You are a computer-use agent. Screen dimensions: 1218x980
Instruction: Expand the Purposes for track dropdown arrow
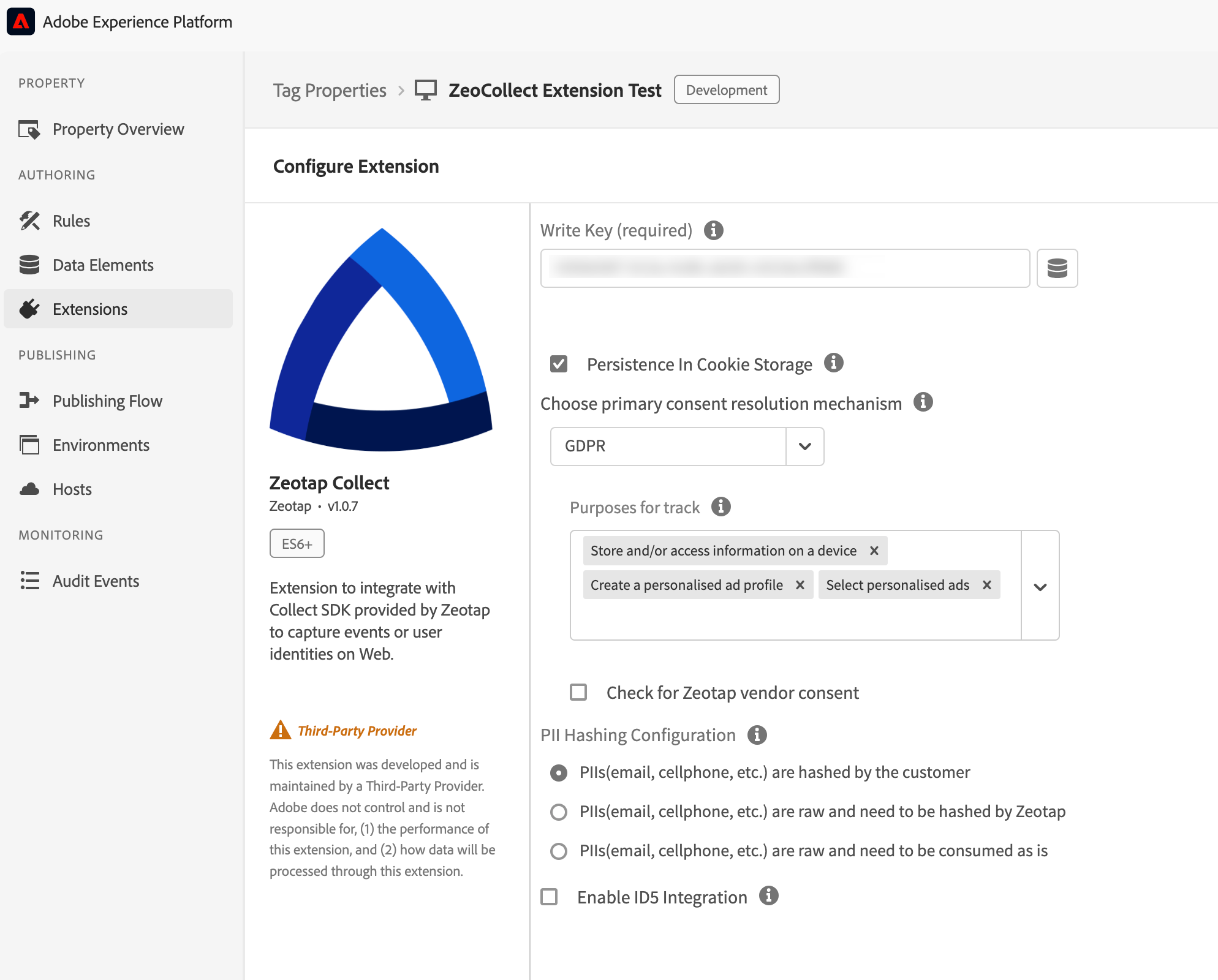tap(1040, 586)
